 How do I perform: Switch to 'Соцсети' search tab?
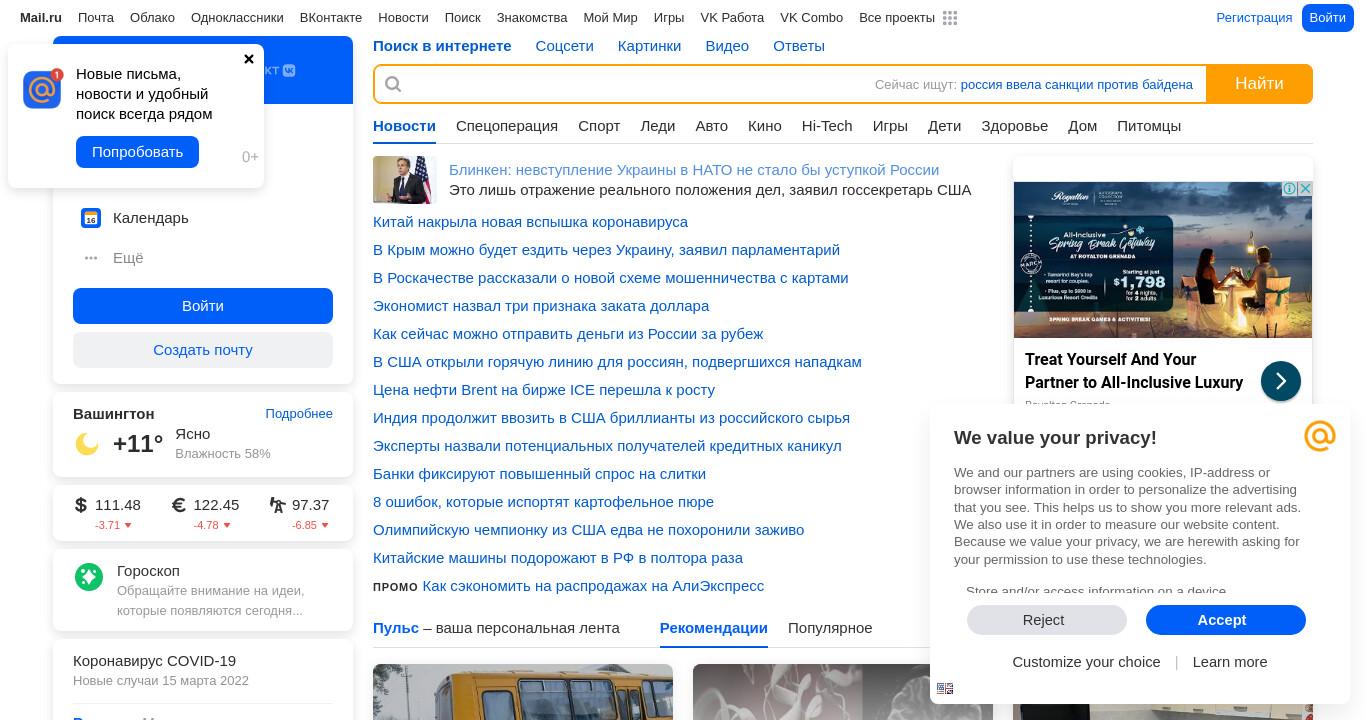(x=564, y=46)
